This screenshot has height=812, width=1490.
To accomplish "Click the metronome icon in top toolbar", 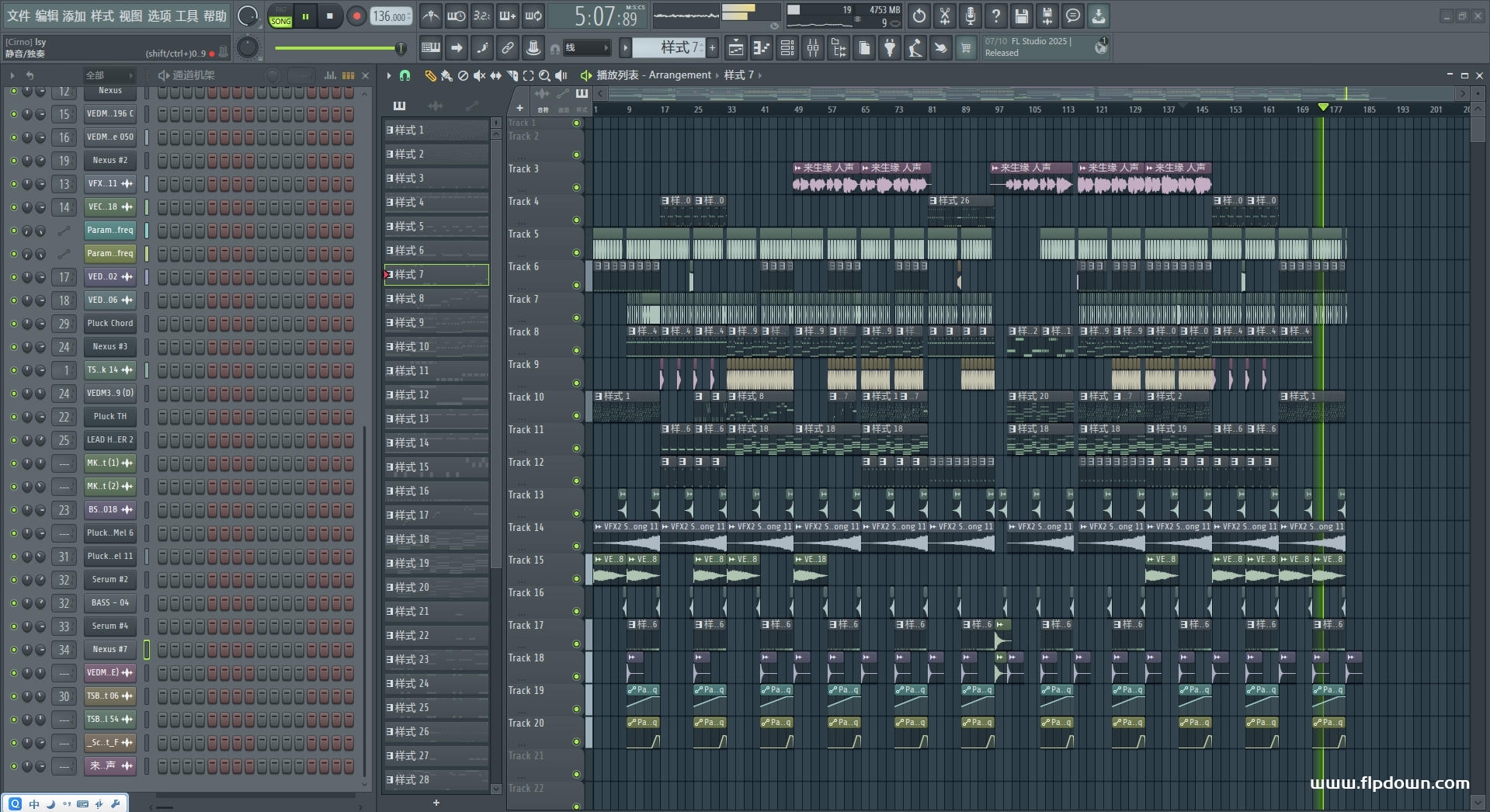I will tap(430, 16).
